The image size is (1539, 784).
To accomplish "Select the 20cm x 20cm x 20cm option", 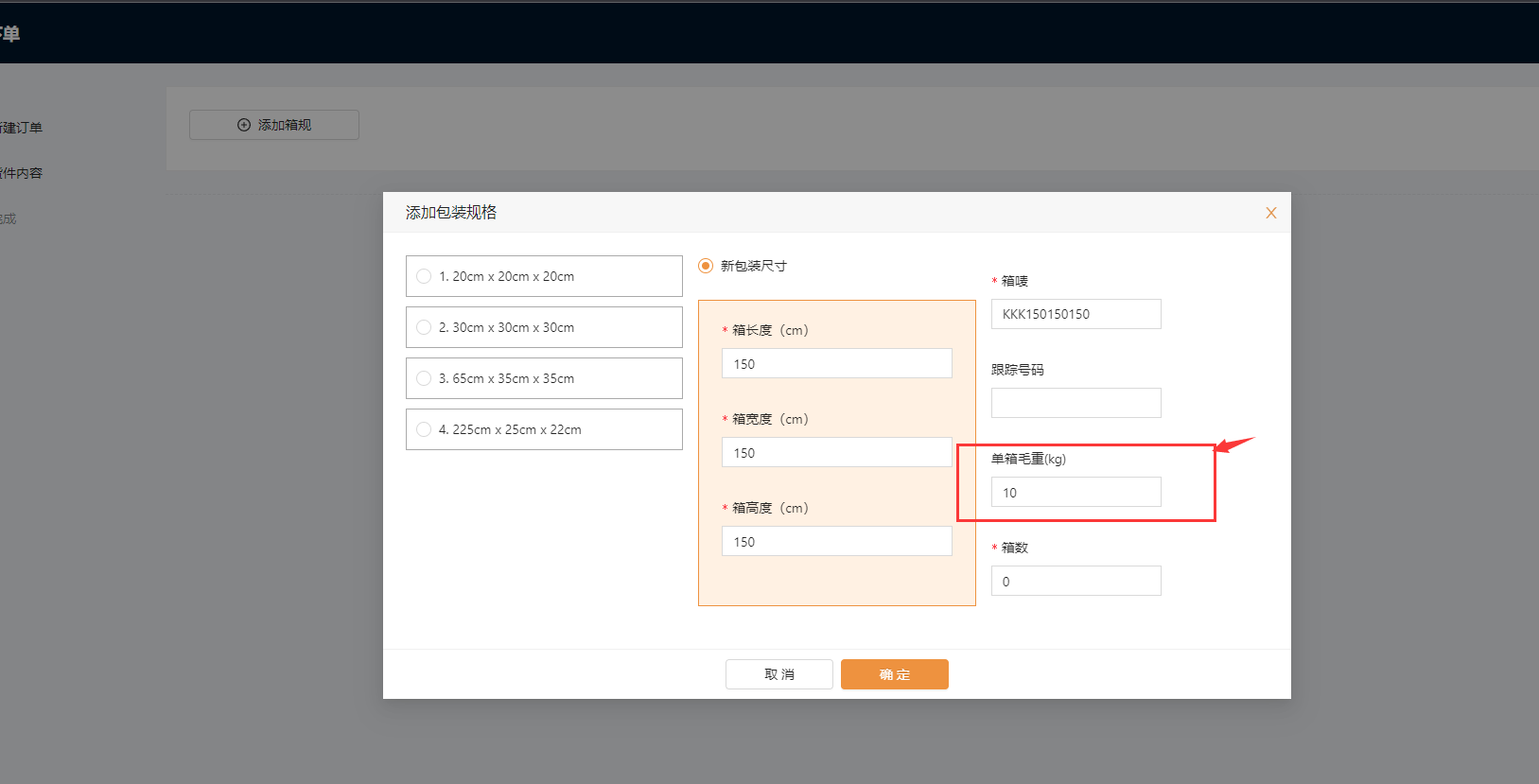I will (x=424, y=276).
